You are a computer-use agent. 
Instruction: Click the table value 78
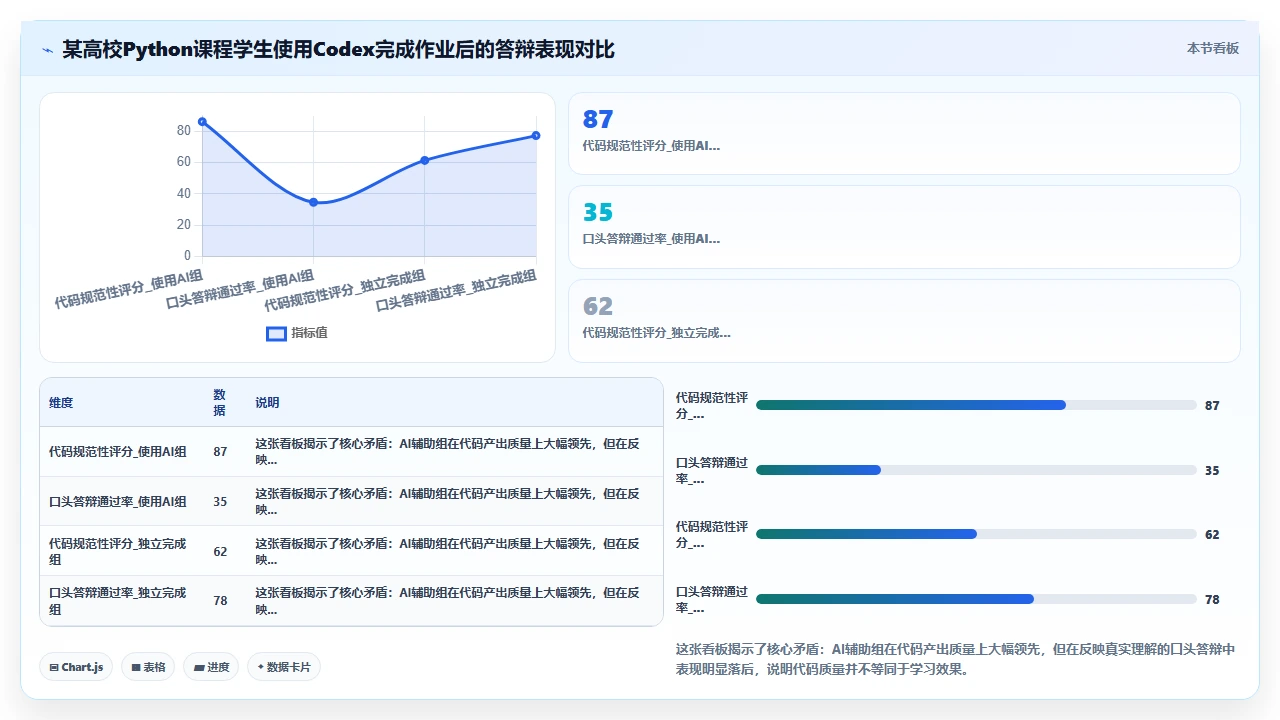coord(220,601)
